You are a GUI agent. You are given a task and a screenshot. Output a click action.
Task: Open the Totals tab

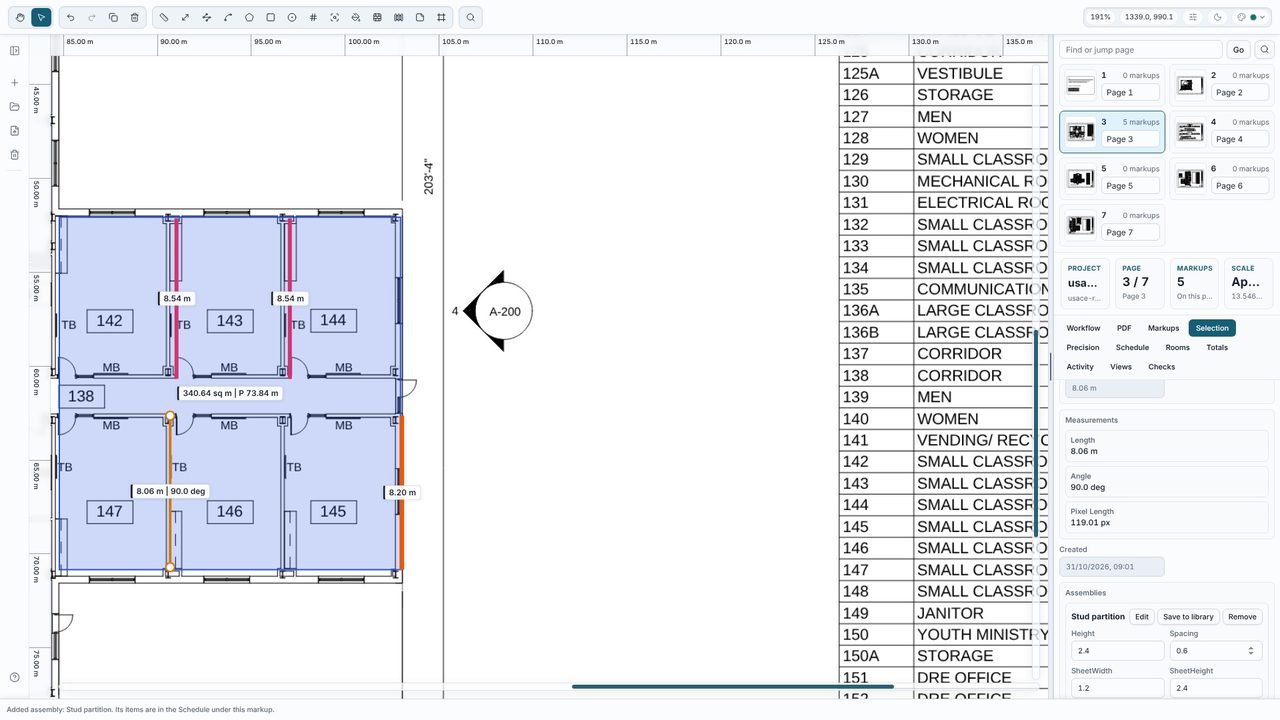1217,347
